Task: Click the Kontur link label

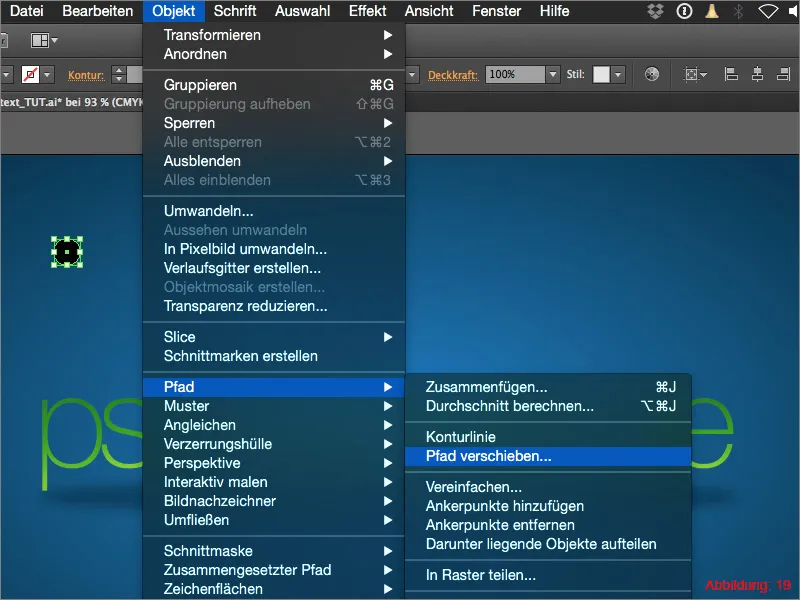Action: coord(86,76)
